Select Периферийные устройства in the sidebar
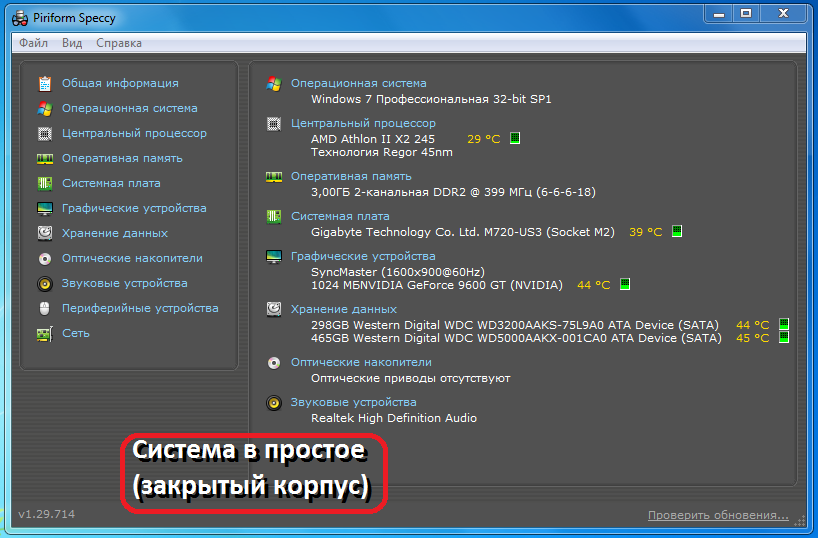The height and width of the screenshot is (540, 818). click(140, 308)
